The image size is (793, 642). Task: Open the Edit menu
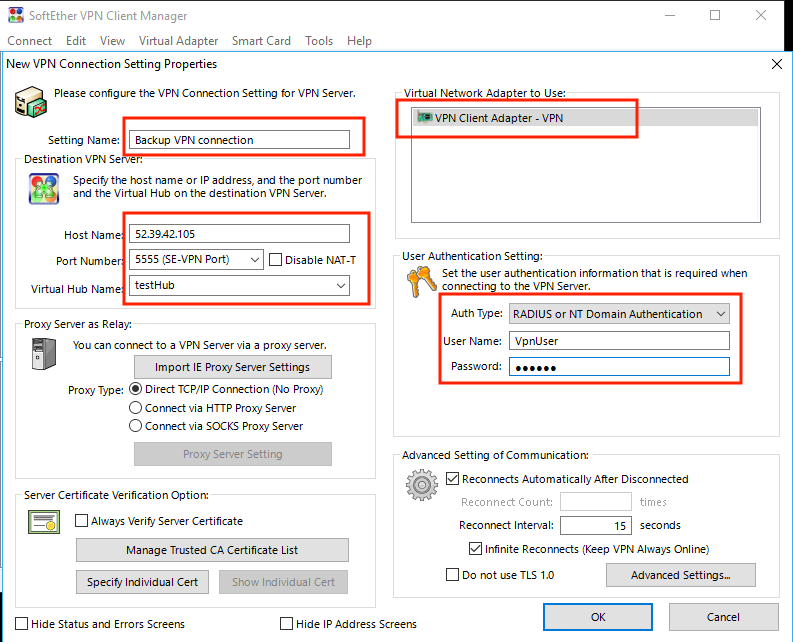click(76, 41)
